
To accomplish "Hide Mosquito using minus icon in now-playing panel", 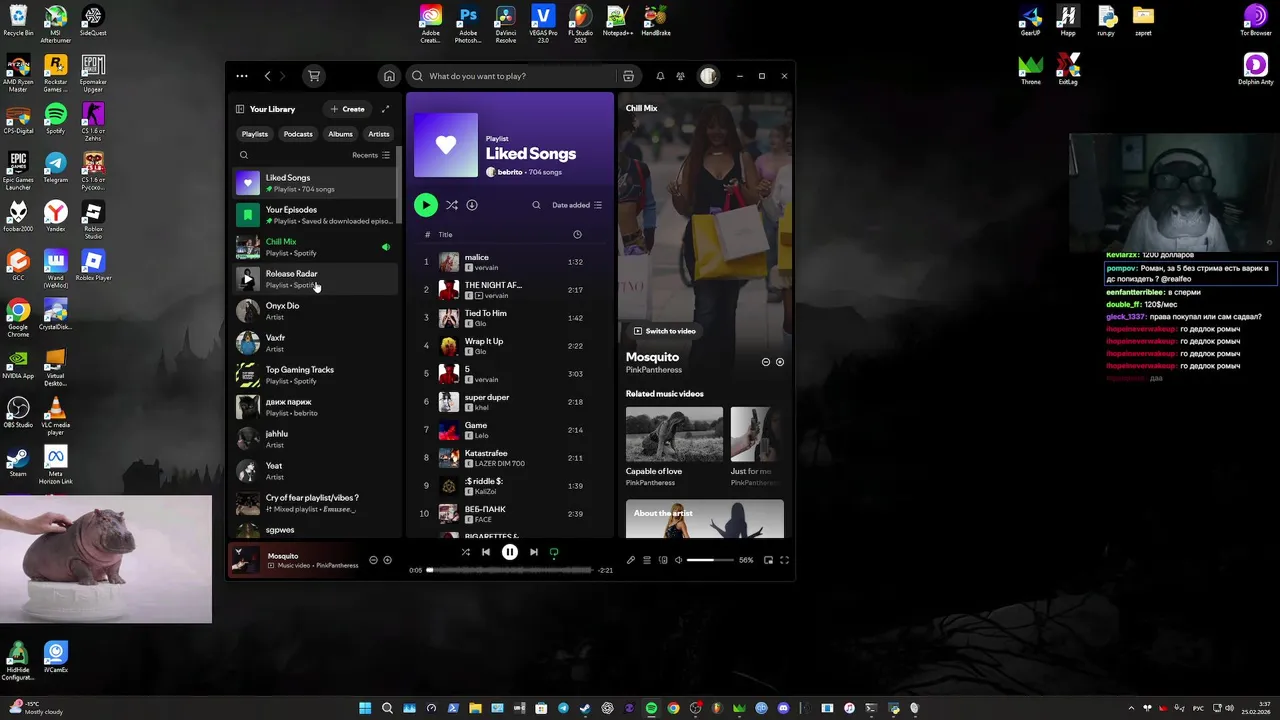I will [766, 362].
